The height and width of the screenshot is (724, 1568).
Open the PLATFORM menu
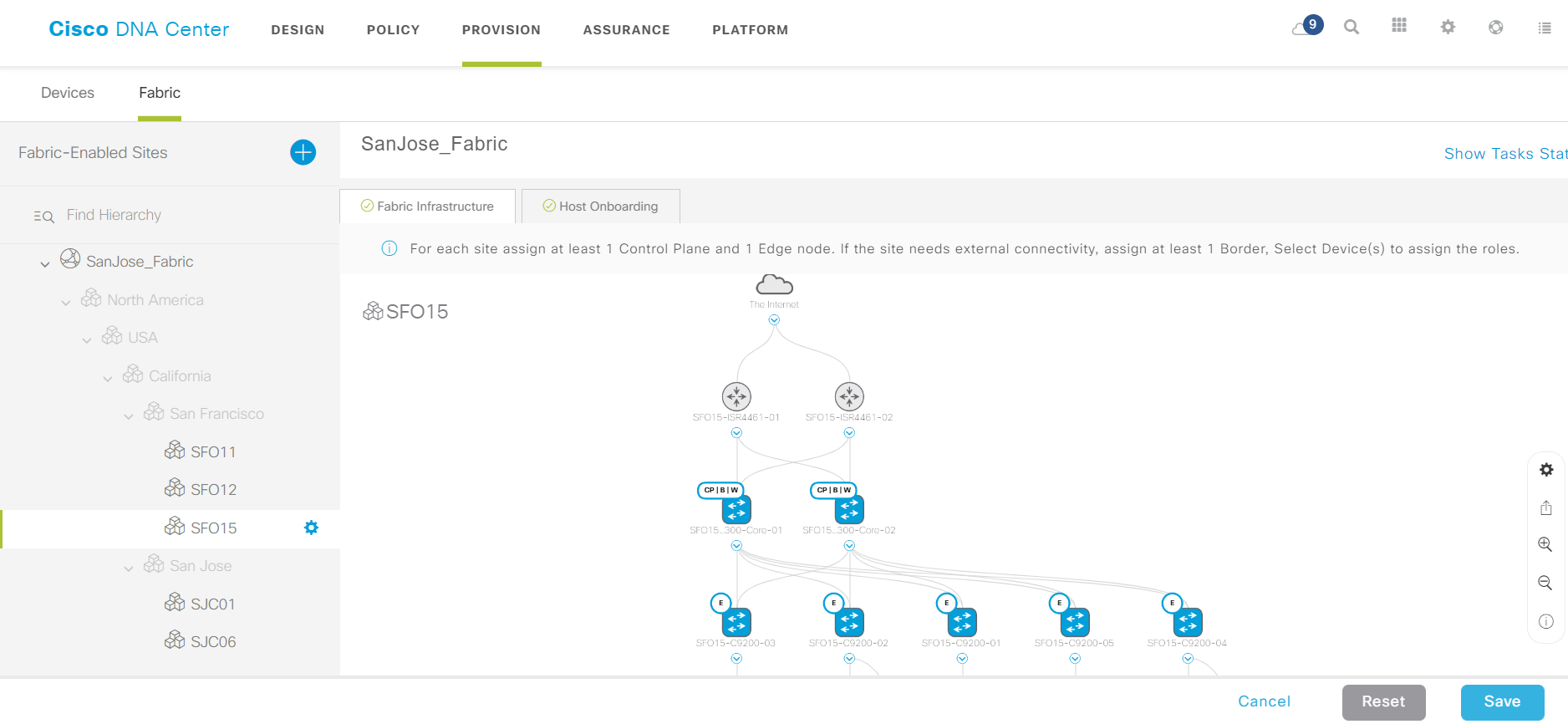(751, 30)
